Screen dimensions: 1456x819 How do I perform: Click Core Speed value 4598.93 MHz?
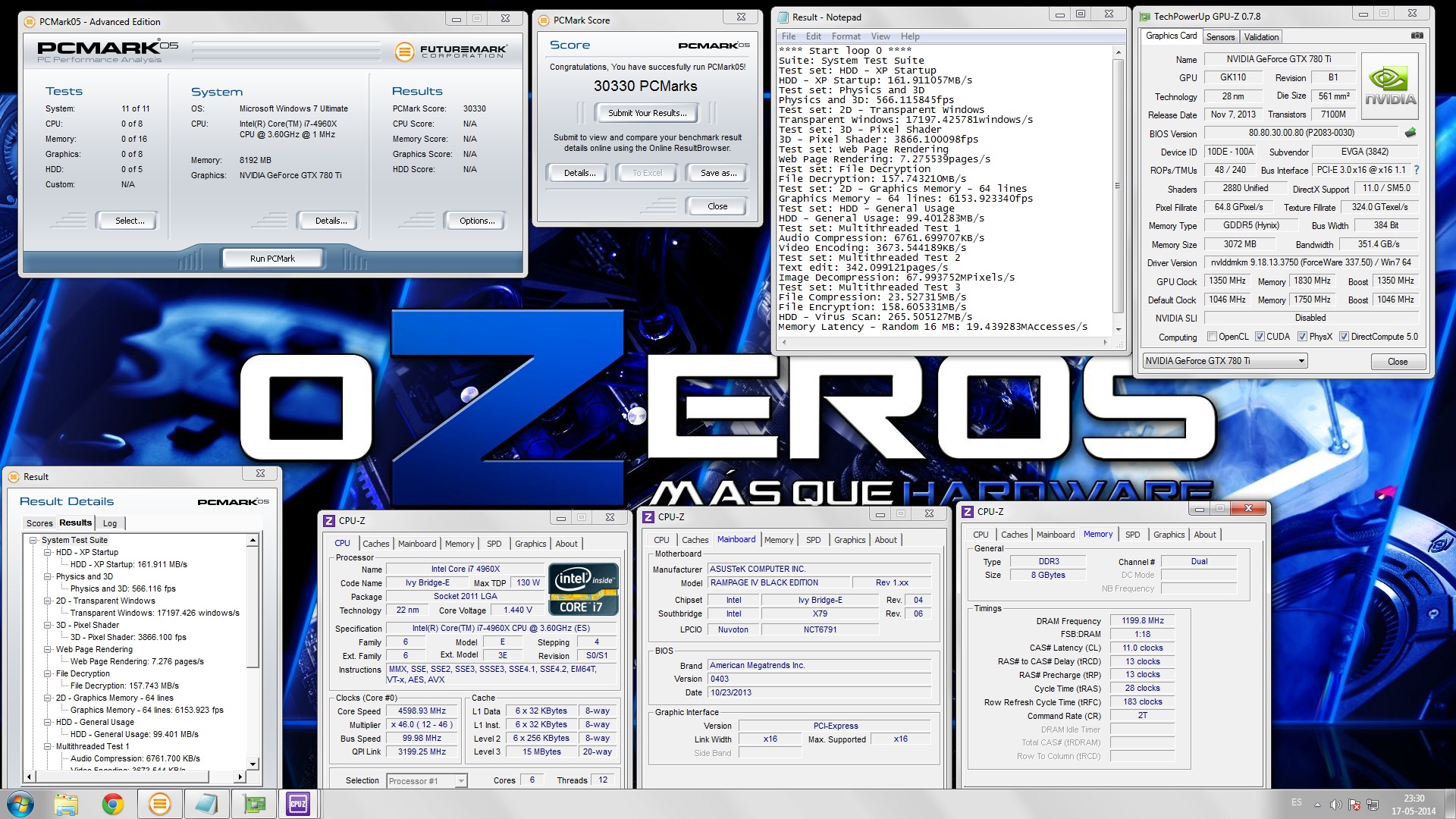[x=422, y=711]
